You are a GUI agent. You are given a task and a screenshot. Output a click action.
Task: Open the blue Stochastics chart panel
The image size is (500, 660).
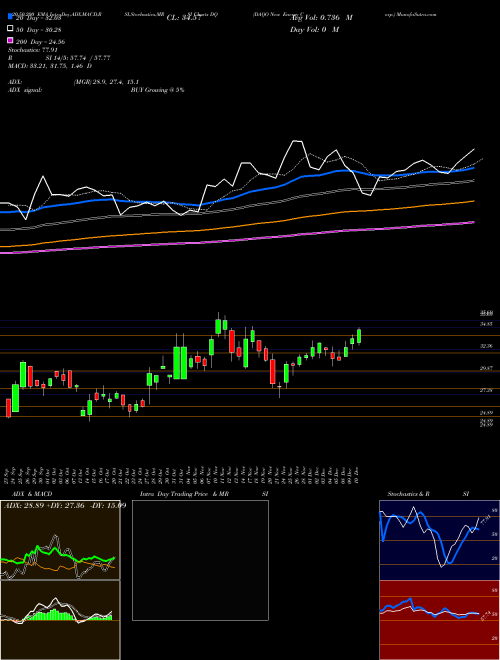coord(439,540)
